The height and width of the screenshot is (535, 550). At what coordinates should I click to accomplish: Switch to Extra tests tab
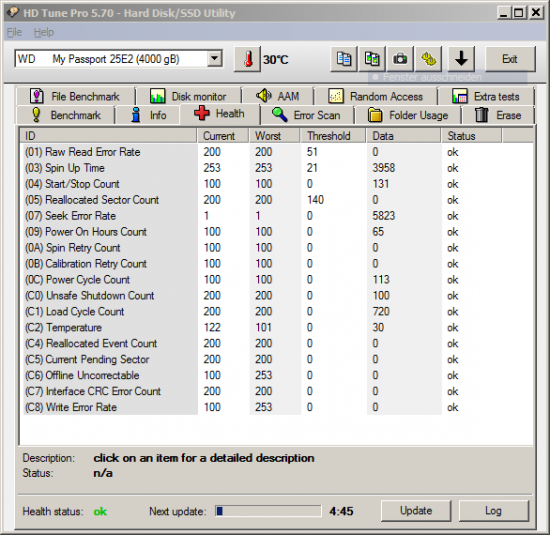point(486,96)
